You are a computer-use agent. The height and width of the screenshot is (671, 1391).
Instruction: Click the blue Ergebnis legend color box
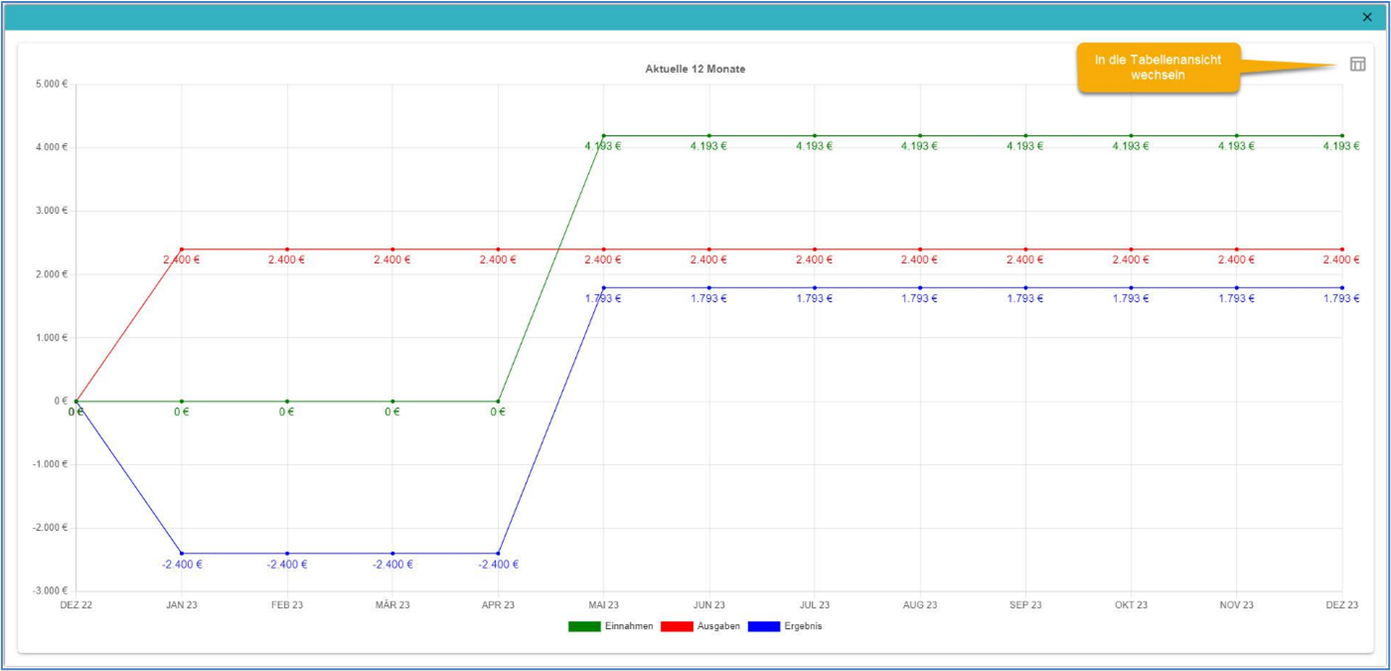[764, 627]
